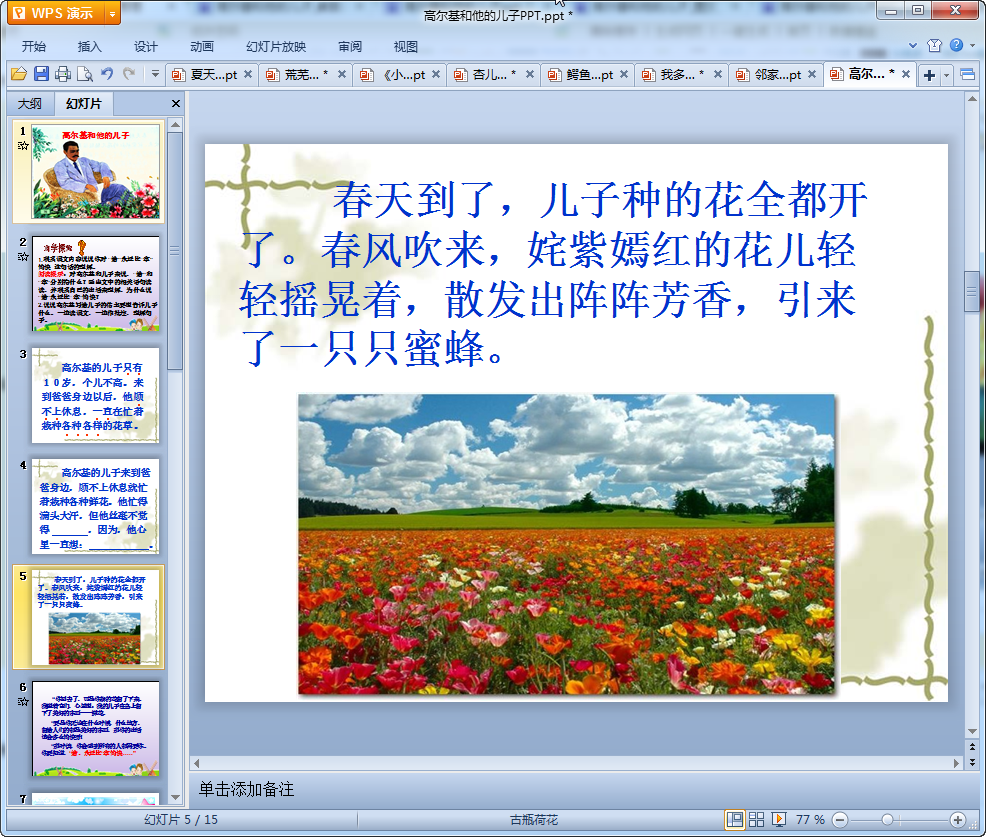Click the zoom in plus button

point(957,820)
